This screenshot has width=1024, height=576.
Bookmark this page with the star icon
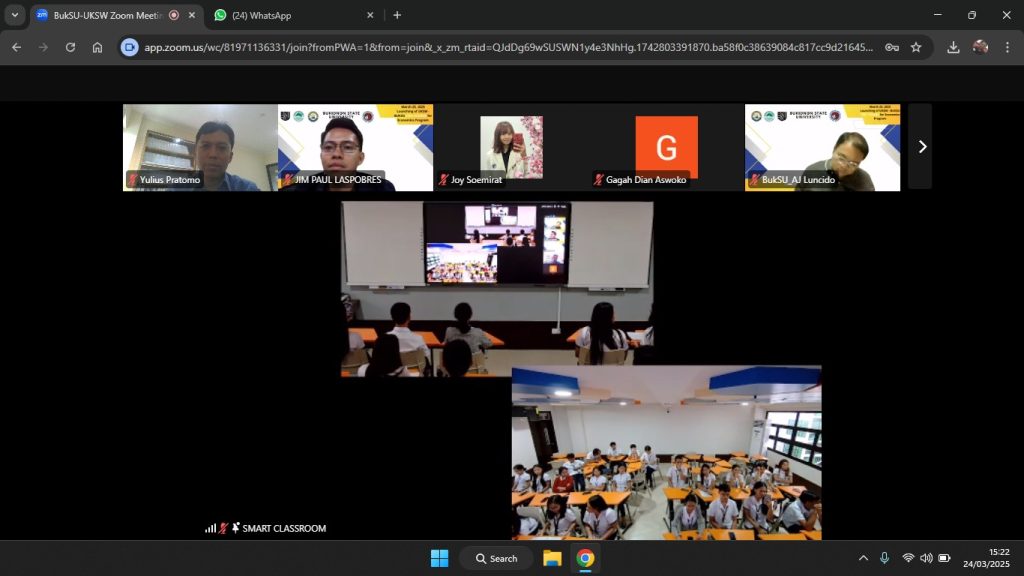click(916, 47)
